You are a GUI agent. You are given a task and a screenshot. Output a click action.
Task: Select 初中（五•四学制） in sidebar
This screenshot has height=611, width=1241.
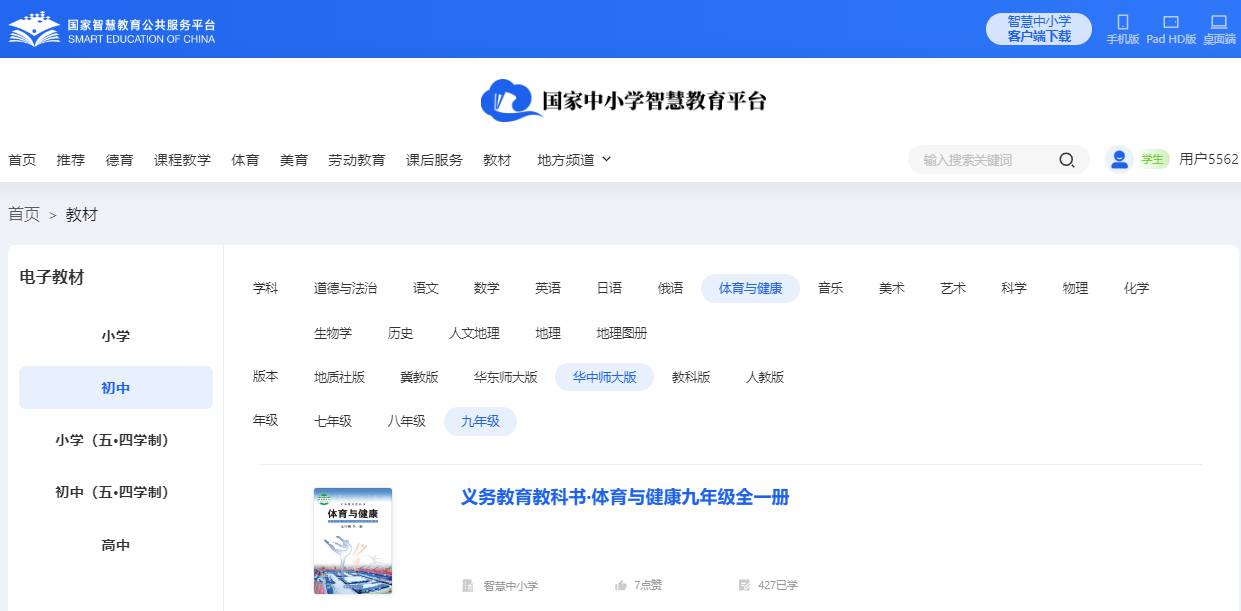coord(116,492)
